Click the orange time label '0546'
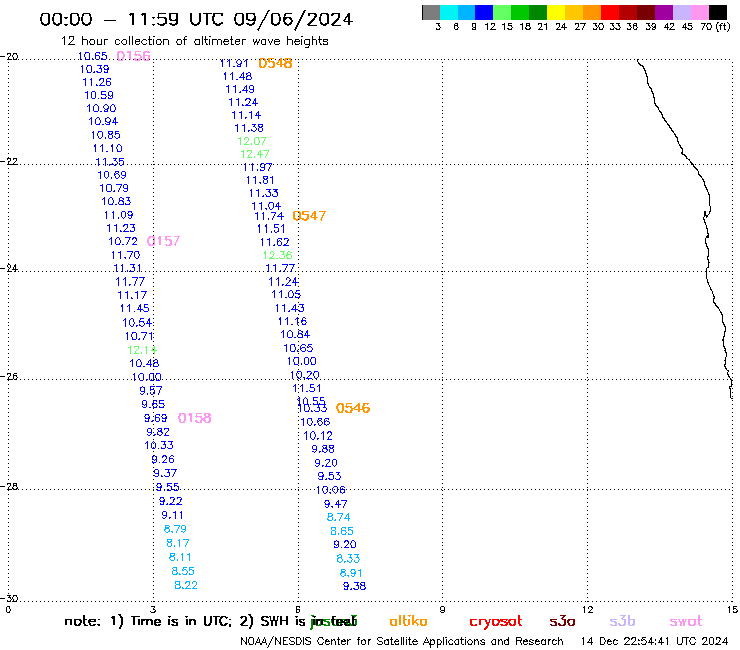Screen dimensions: 740x650 (x=353, y=408)
